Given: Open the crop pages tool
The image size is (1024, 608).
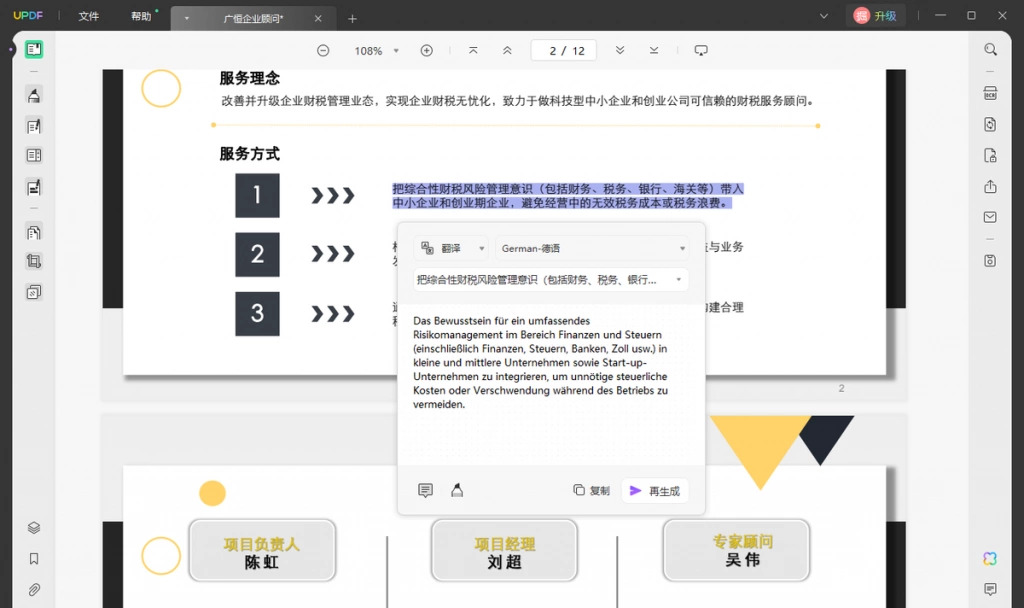Looking at the screenshot, I should (x=34, y=262).
